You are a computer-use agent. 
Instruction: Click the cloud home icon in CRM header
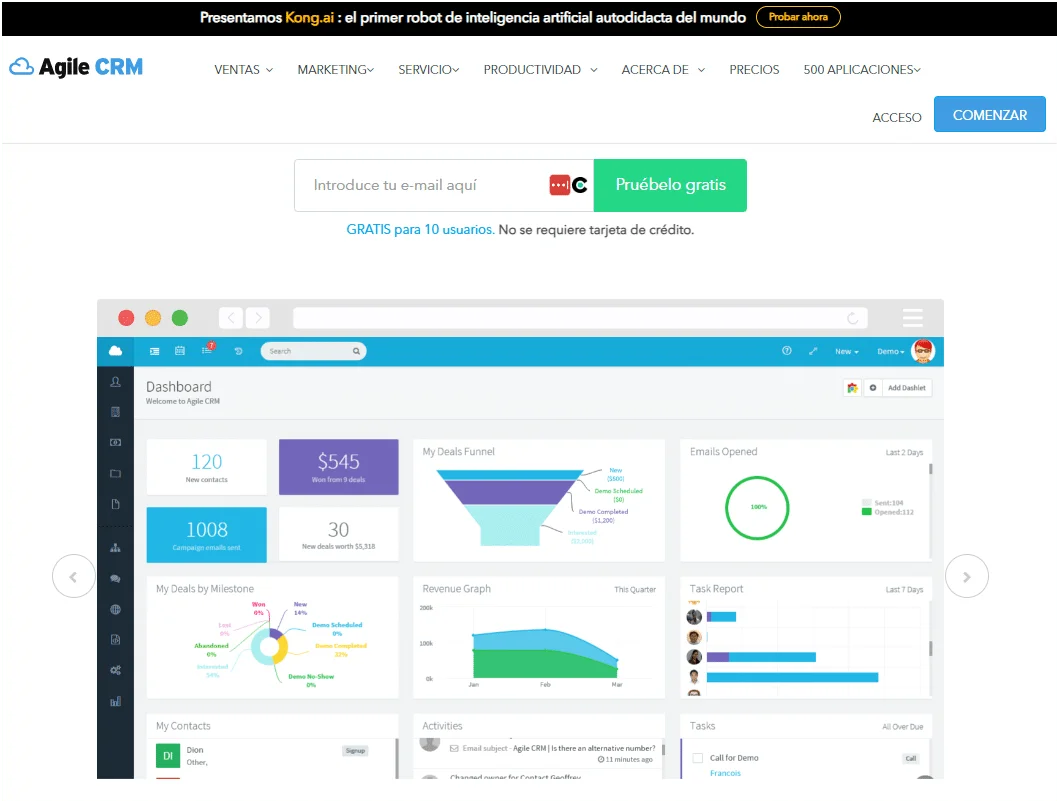[115, 351]
